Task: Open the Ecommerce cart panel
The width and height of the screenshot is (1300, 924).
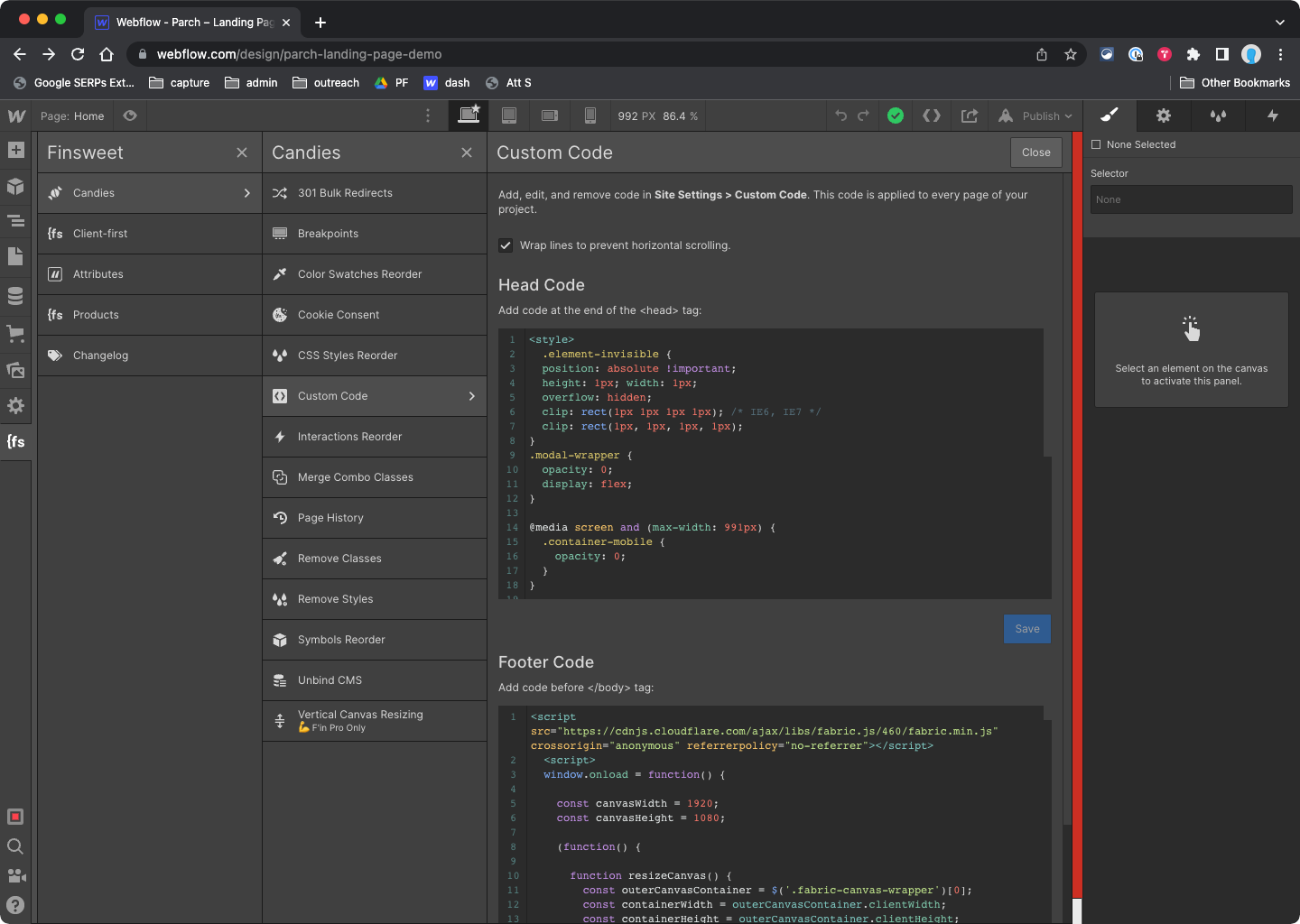Action: pyautogui.click(x=15, y=333)
